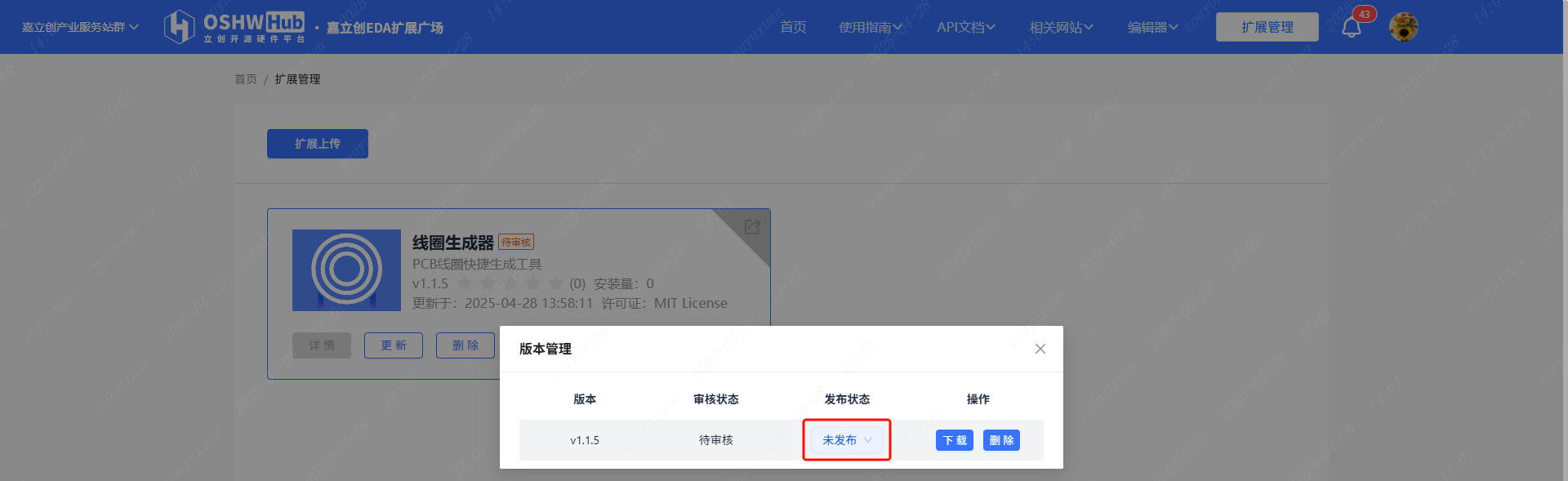Click the 扩展管理 button in header
Screen dimensions: 1568x481
(1267, 27)
